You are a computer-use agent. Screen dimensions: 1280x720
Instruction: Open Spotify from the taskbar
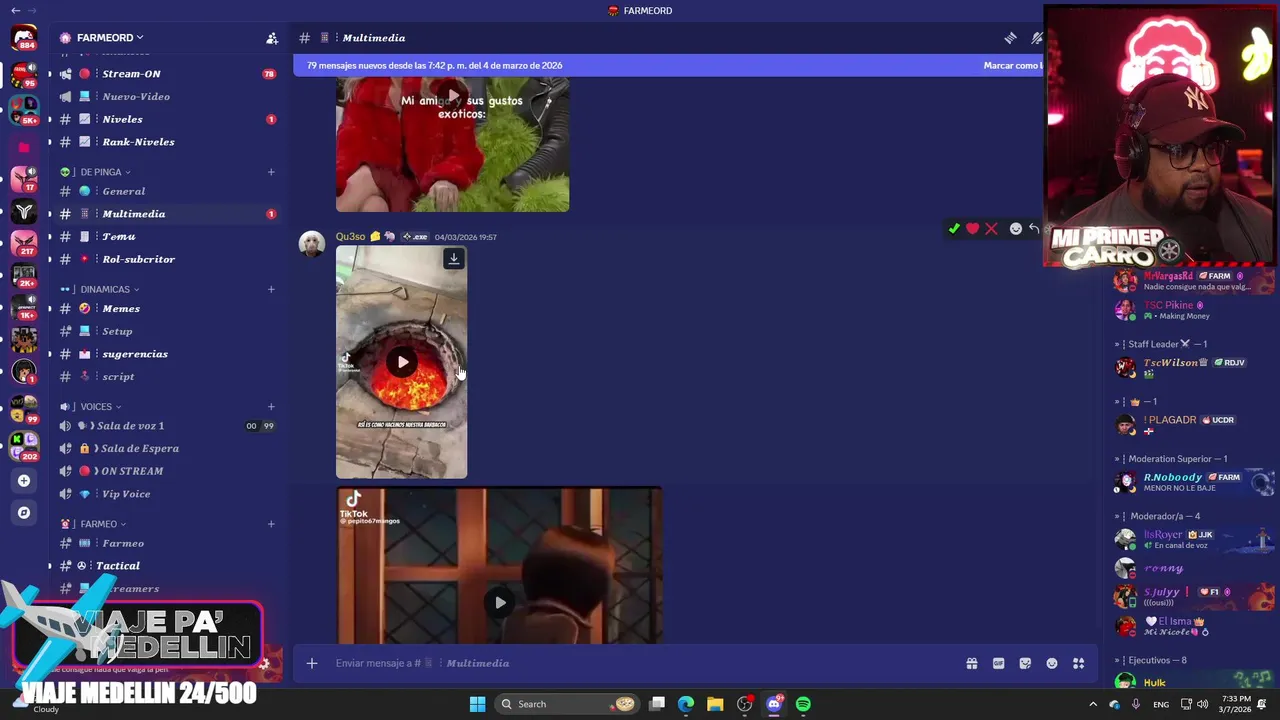click(803, 704)
